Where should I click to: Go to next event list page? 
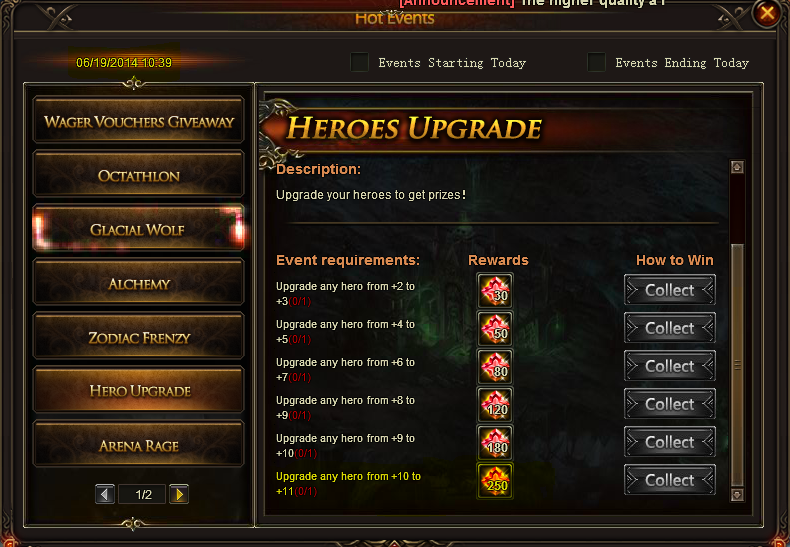point(179,495)
